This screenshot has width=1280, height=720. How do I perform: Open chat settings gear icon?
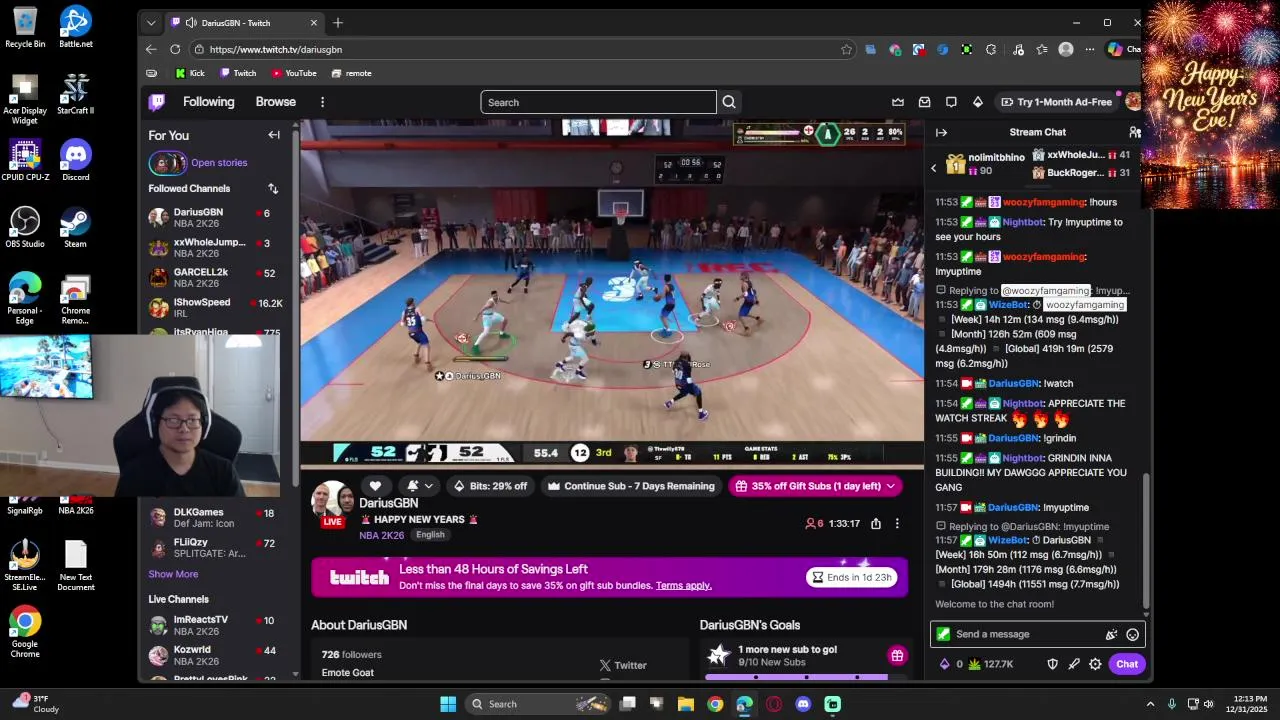coord(1095,664)
